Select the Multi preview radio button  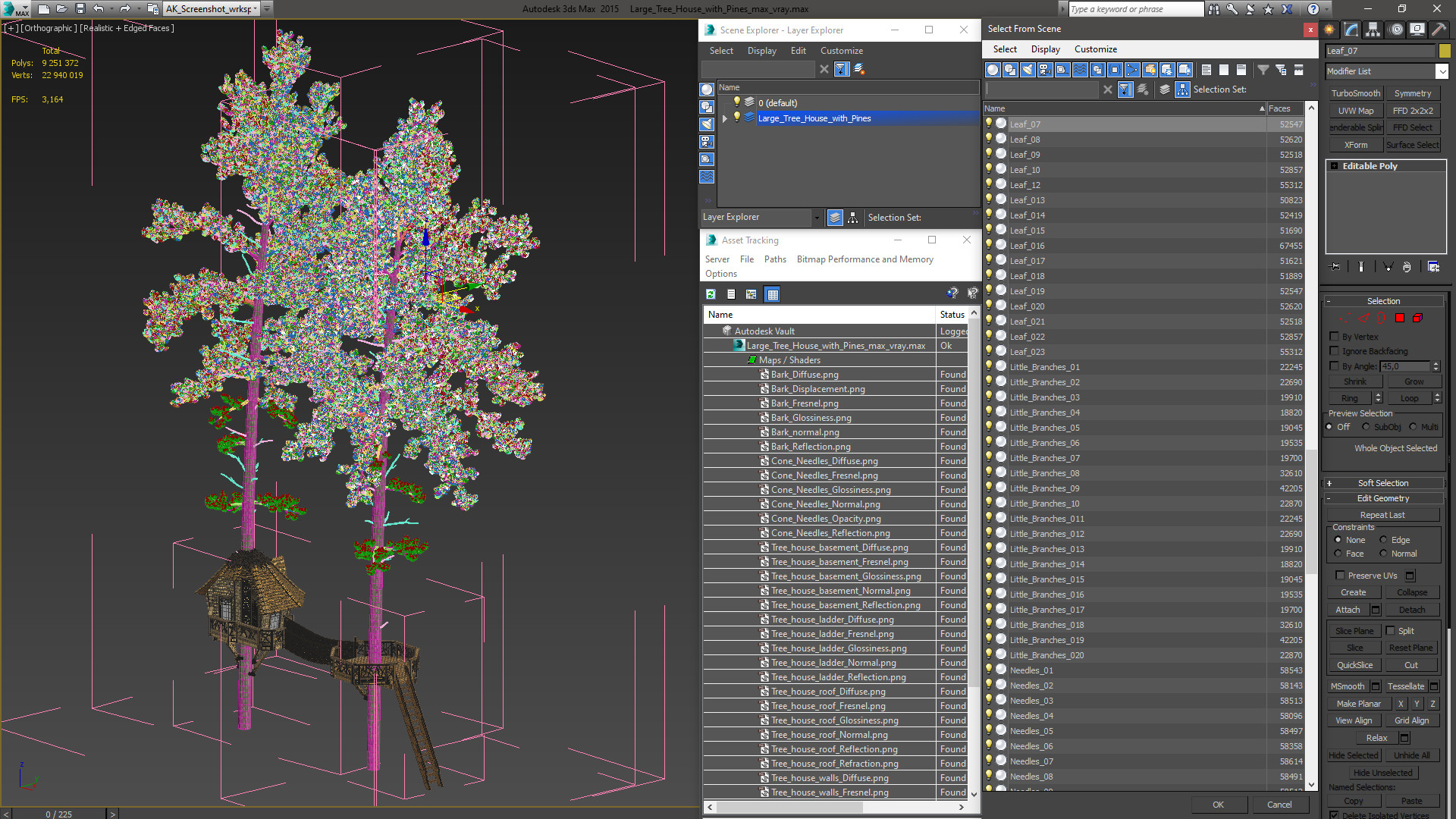(1413, 427)
